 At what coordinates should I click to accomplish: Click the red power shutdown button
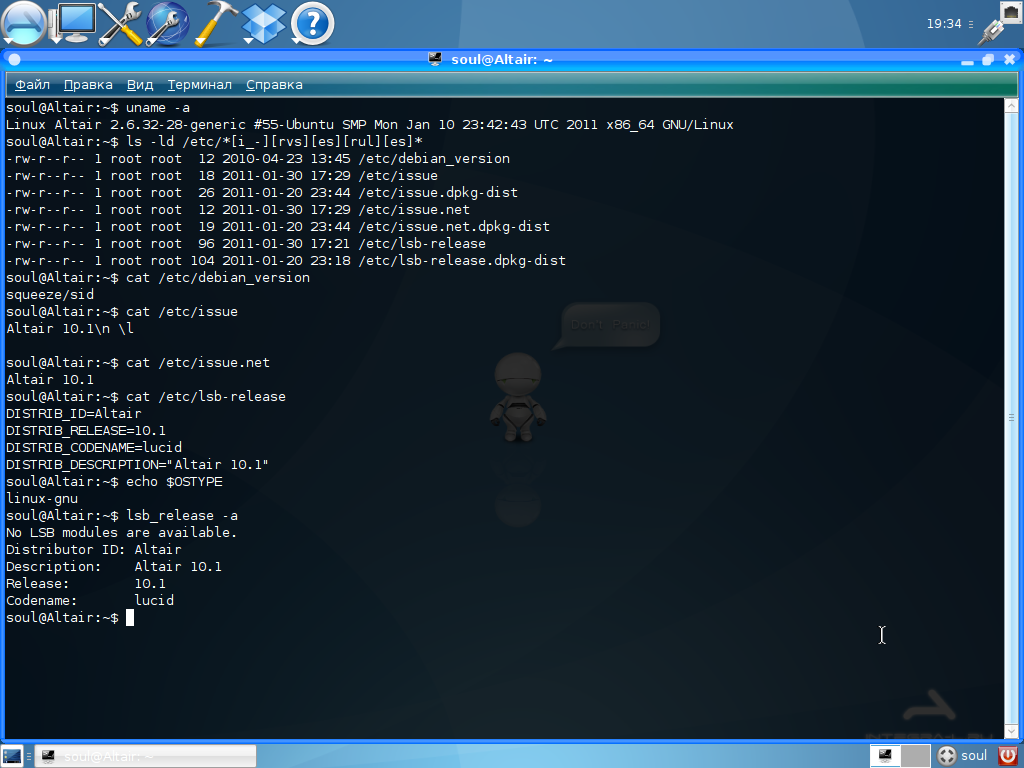coord(1008,756)
